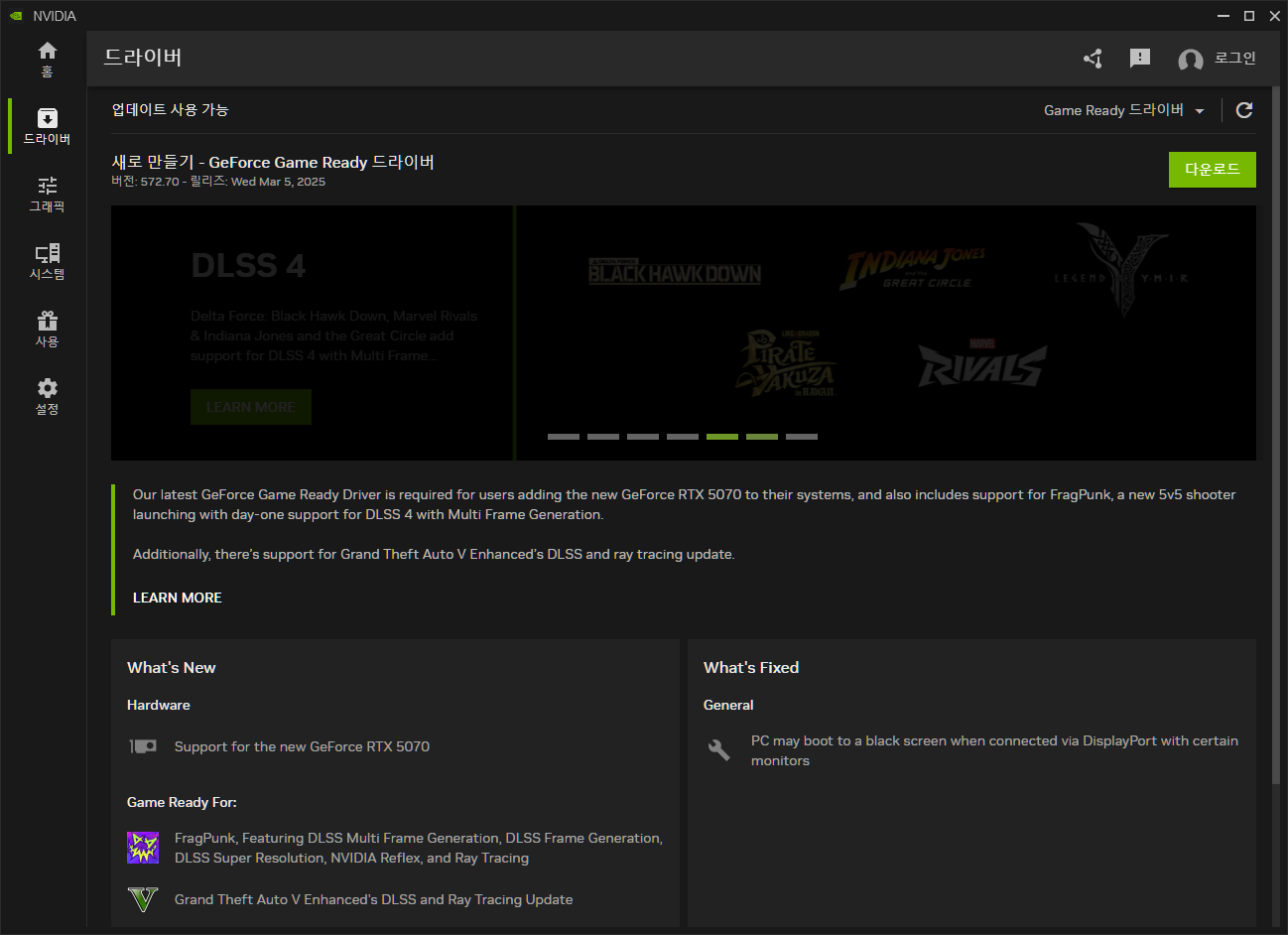Viewport: 1288px width, 935px height.
Task: Open the Game Ready 드라이버 dropdown
Action: pos(1123,110)
